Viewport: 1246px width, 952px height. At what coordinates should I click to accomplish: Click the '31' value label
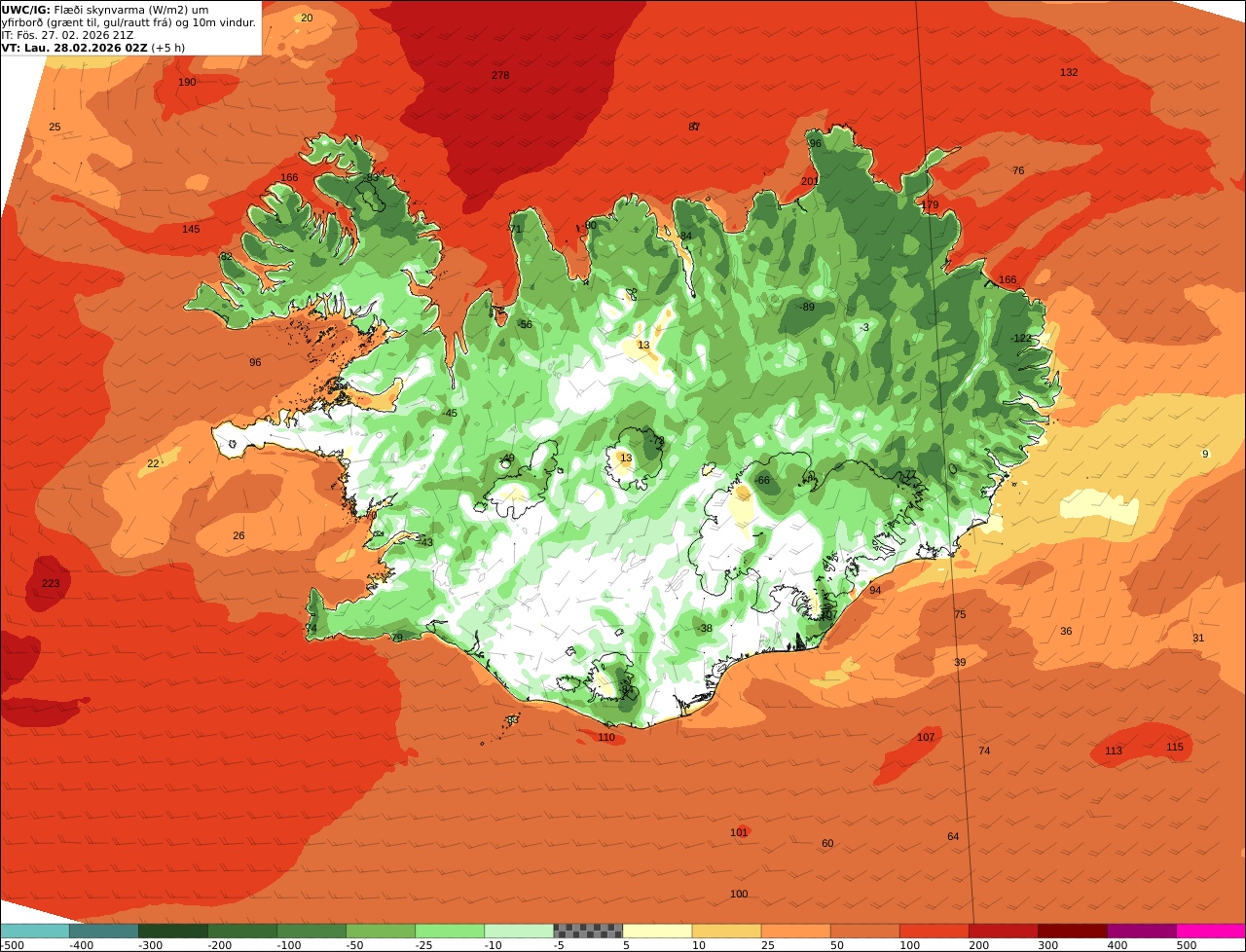(x=1198, y=638)
